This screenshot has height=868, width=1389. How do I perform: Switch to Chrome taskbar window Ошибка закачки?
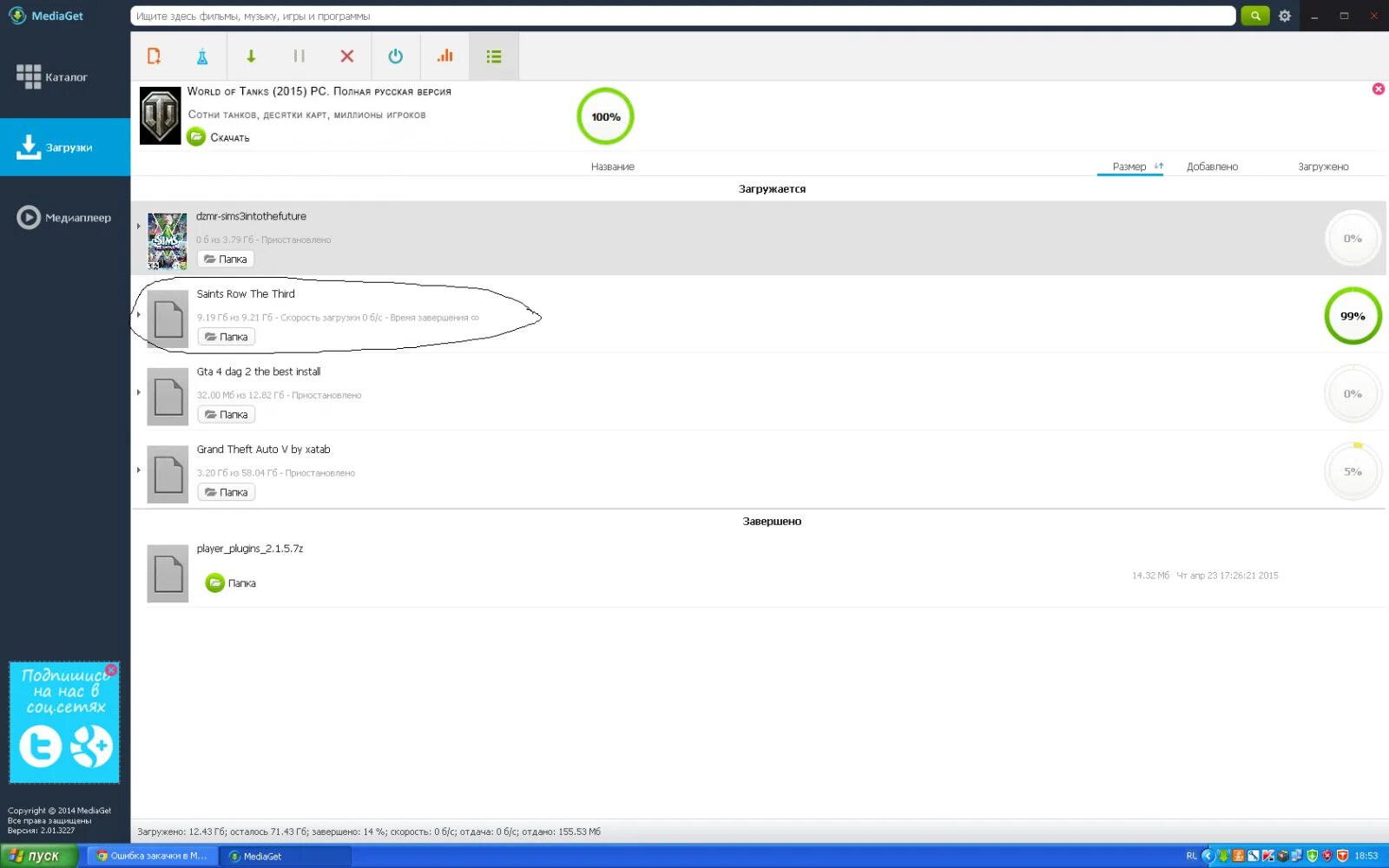coord(152,856)
